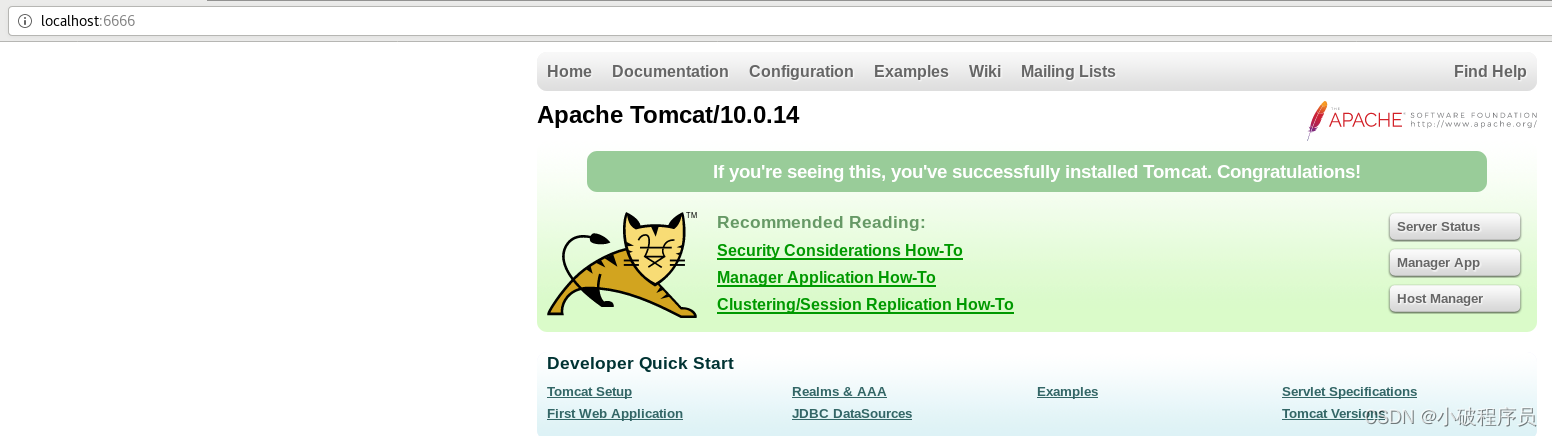Screen dimensions: 1552x436
Task: Open Manager Application How-To link
Action: pyautogui.click(x=826, y=278)
